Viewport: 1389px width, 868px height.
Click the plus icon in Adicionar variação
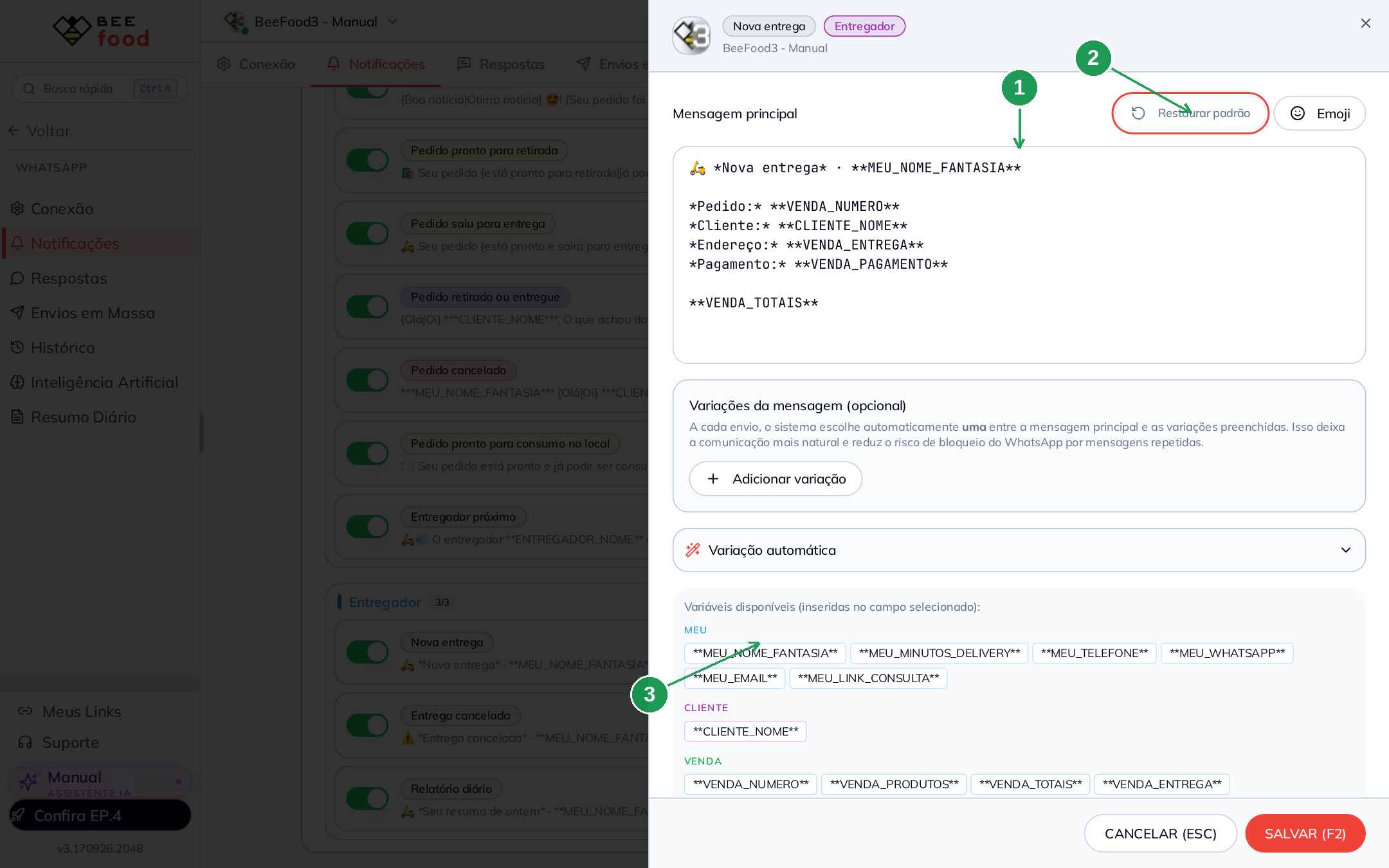coord(713,479)
